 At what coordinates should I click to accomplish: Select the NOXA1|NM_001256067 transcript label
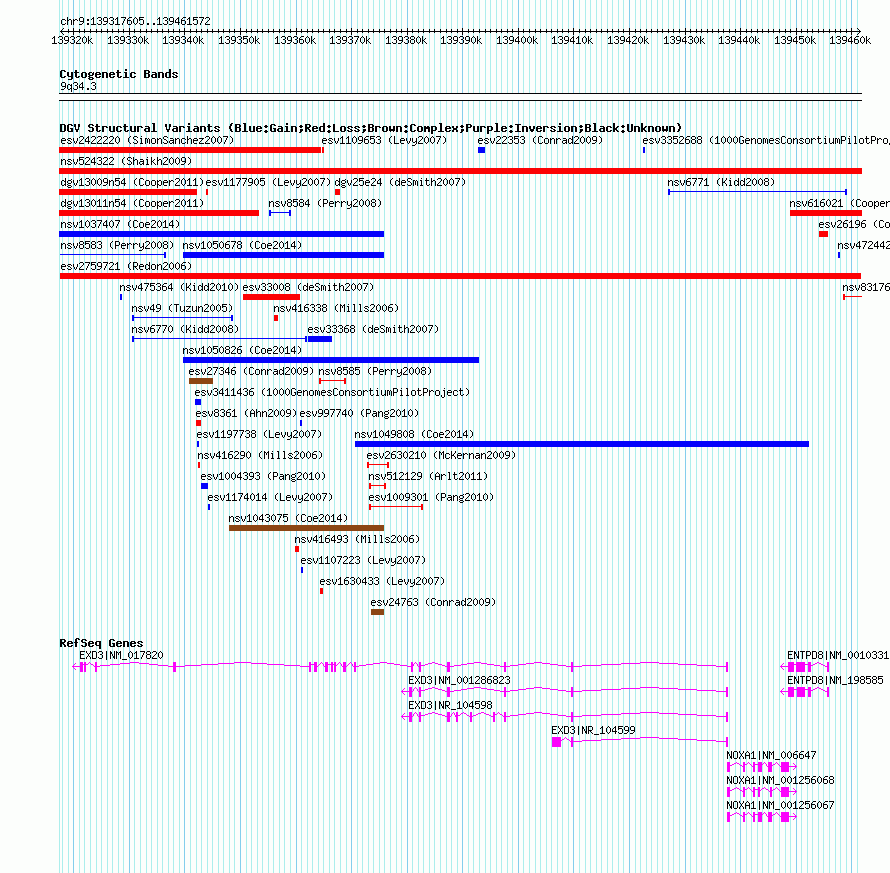(x=780, y=805)
